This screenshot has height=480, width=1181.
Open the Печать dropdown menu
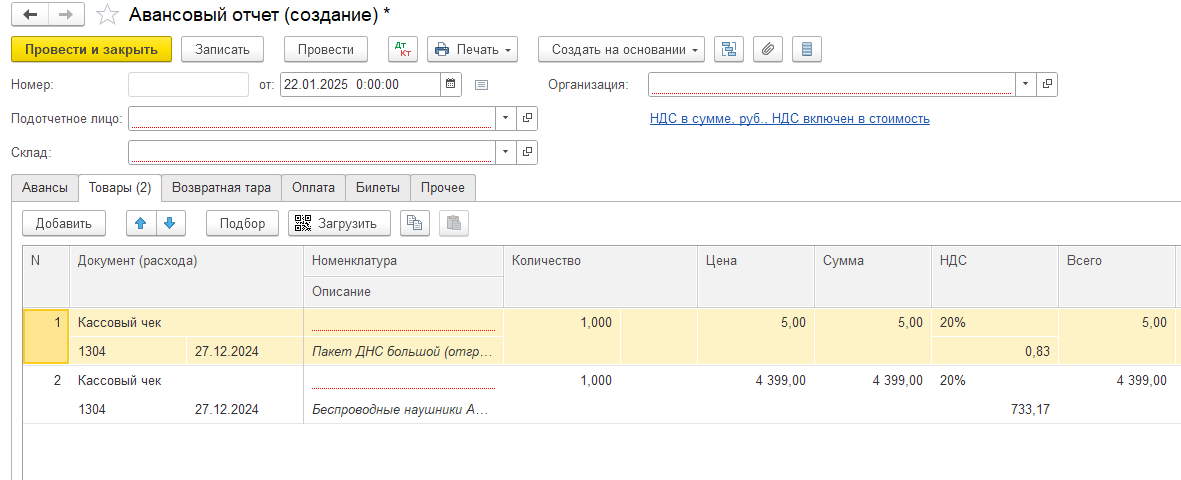pyautogui.click(x=473, y=49)
